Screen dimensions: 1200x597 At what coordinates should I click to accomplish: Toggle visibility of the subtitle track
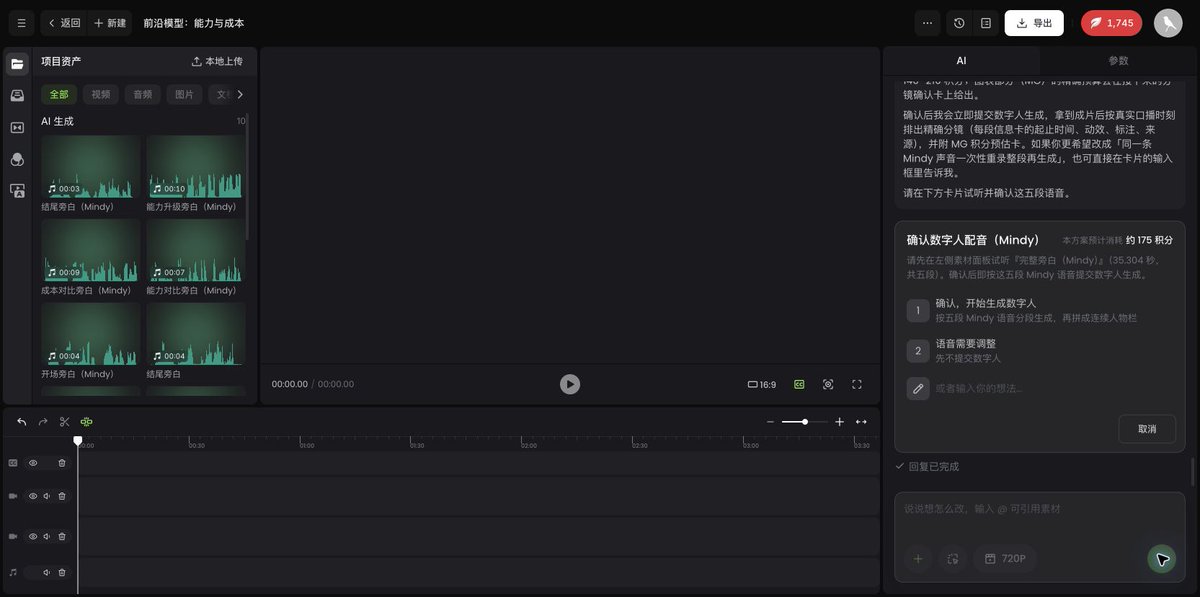(x=33, y=463)
